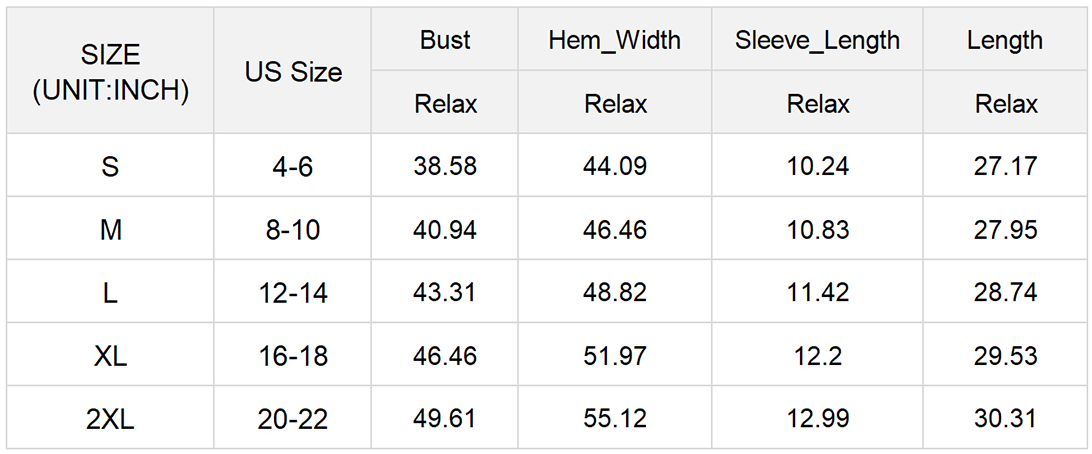Select size S row label

(x=111, y=166)
